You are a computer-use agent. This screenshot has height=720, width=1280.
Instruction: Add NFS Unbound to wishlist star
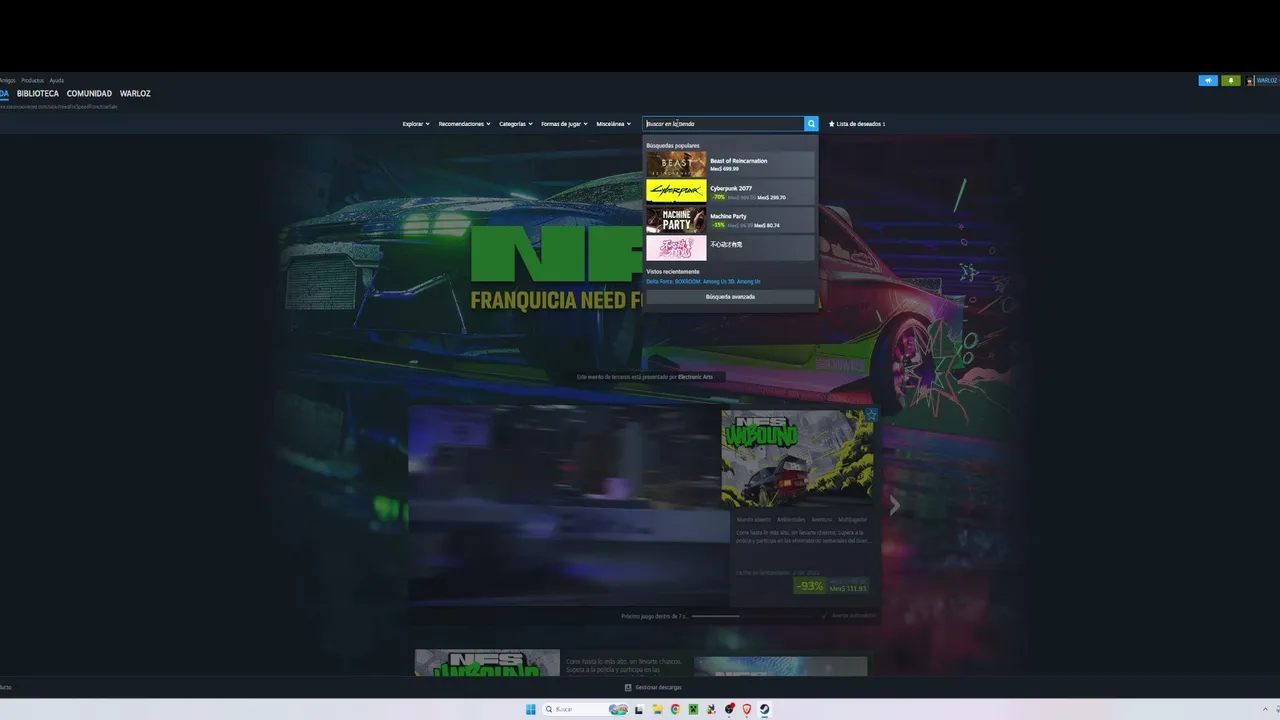[x=871, y=415]
